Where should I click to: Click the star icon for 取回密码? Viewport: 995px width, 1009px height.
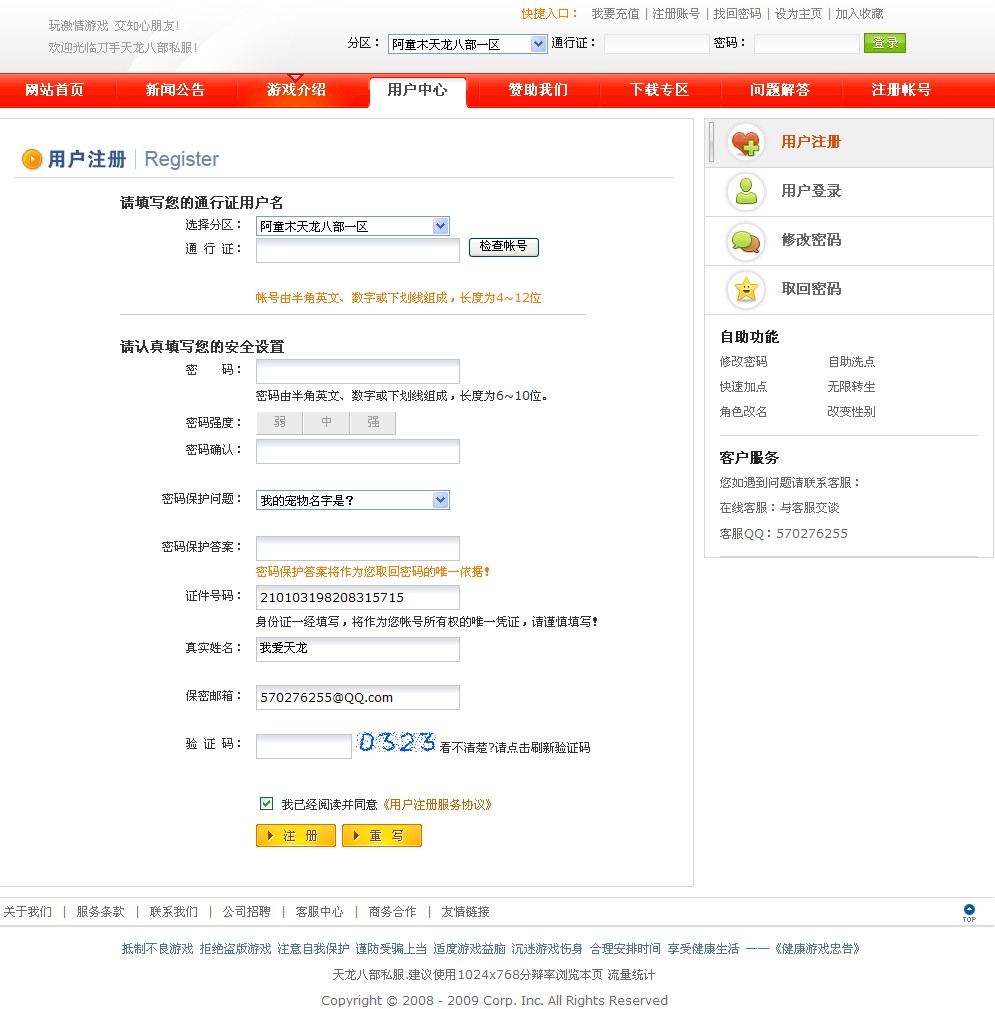(745, 289)
